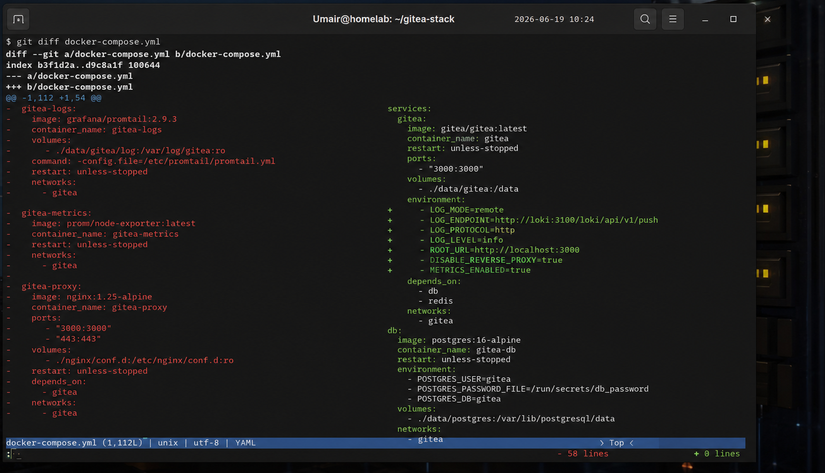Click the removed line 'gitea-metrics:'

click(x=56, y=213)
